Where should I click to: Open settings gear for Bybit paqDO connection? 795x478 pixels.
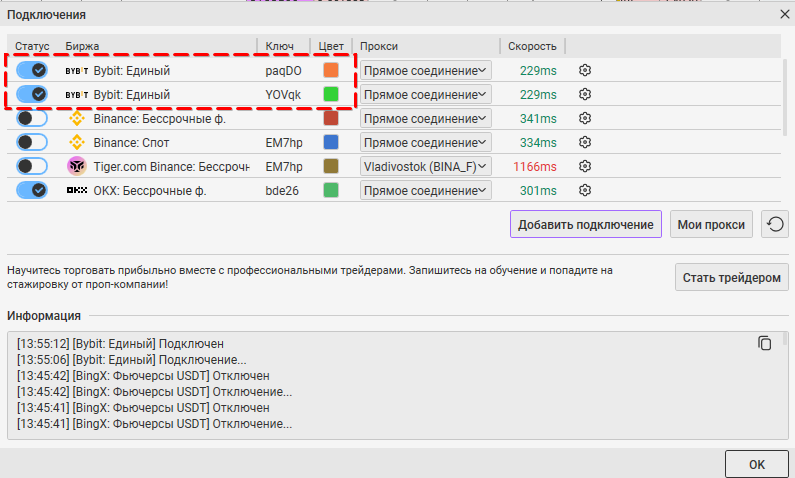click(585, 70)
